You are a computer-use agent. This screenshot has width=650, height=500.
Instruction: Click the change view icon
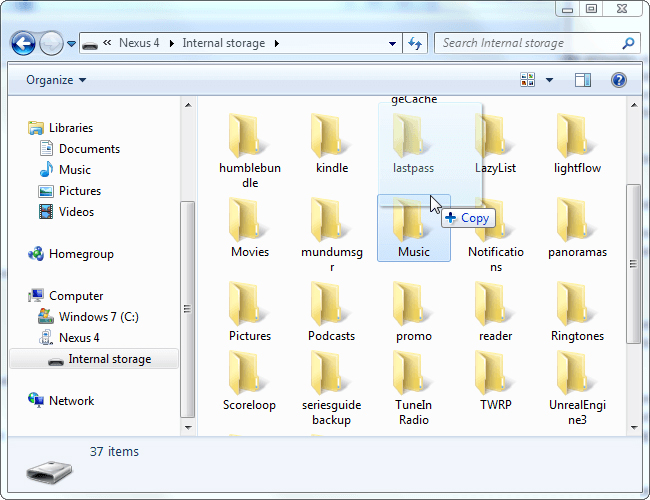click(528, 80)
